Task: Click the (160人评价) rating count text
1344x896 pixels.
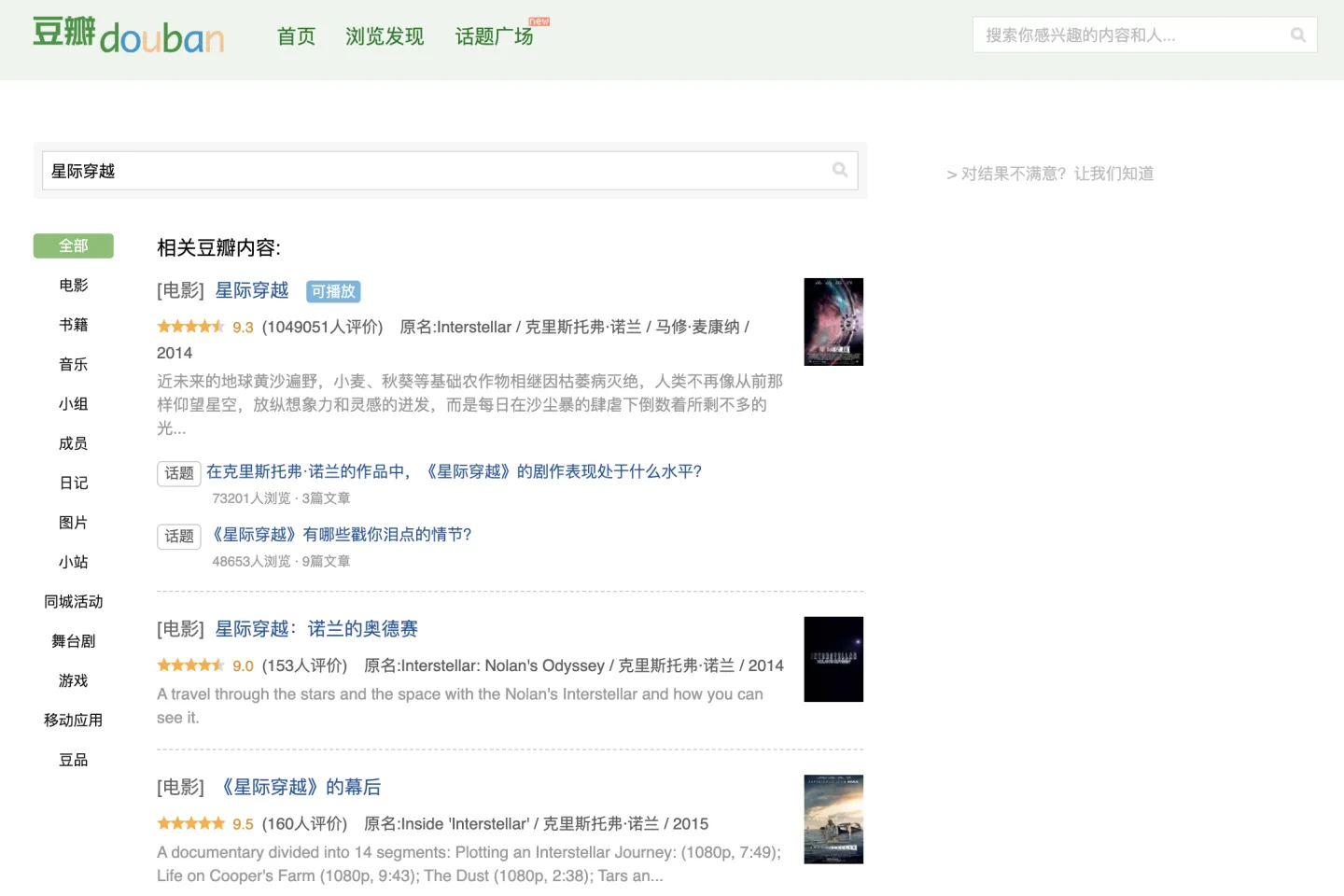Action: [x=304, y=823]
